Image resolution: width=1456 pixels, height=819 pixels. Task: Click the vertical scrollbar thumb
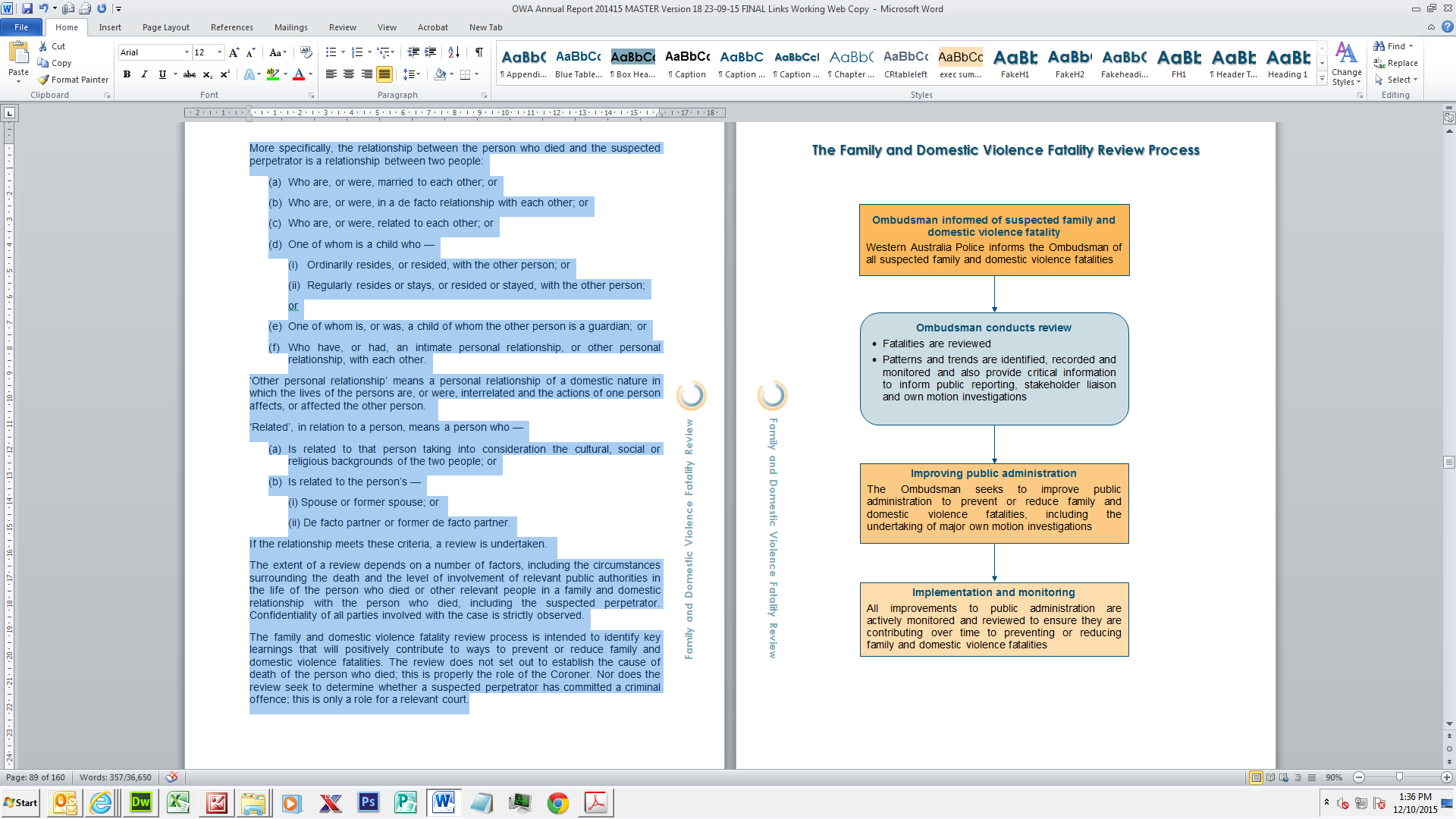(1449, 462)
